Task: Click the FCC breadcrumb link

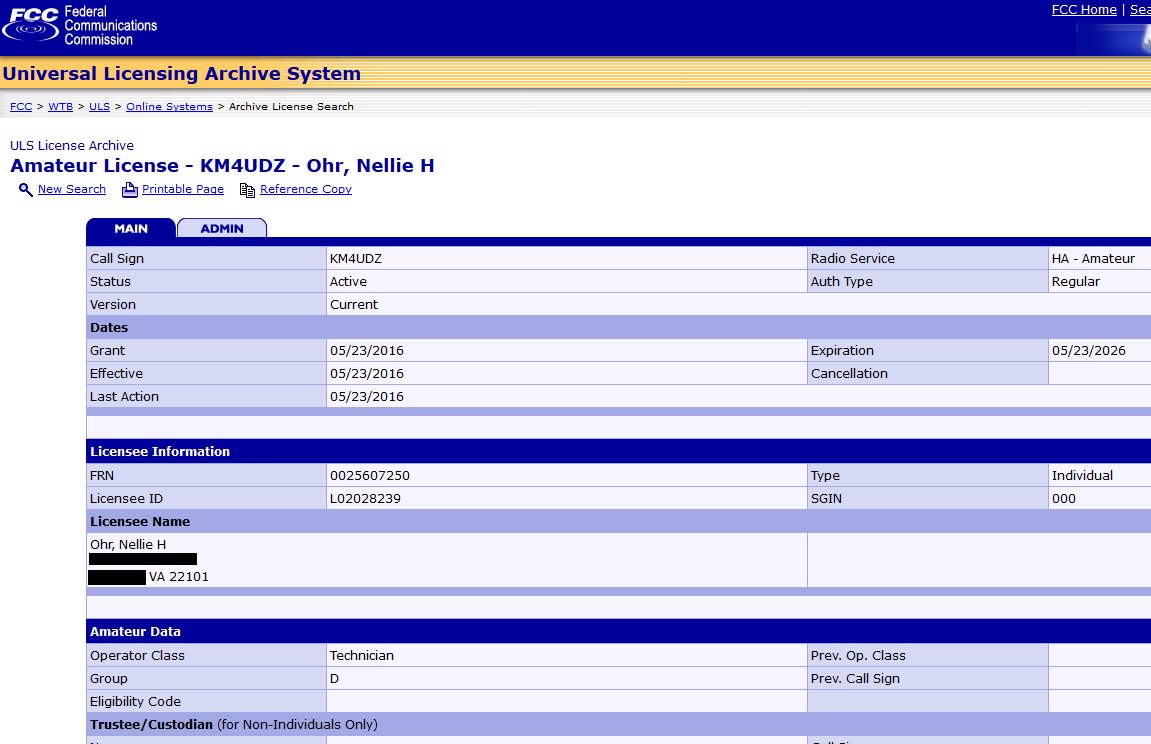Action: [x=21, y=106]
